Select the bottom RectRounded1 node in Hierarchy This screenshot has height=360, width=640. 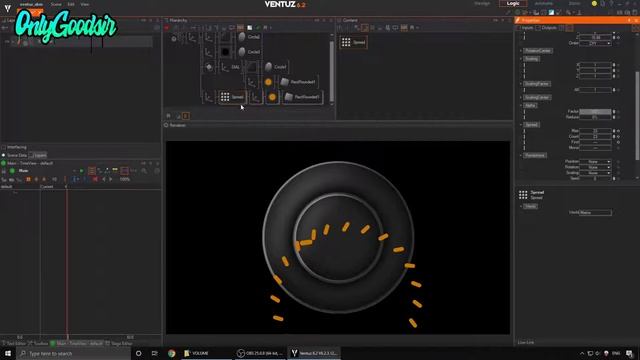(302, 97)
